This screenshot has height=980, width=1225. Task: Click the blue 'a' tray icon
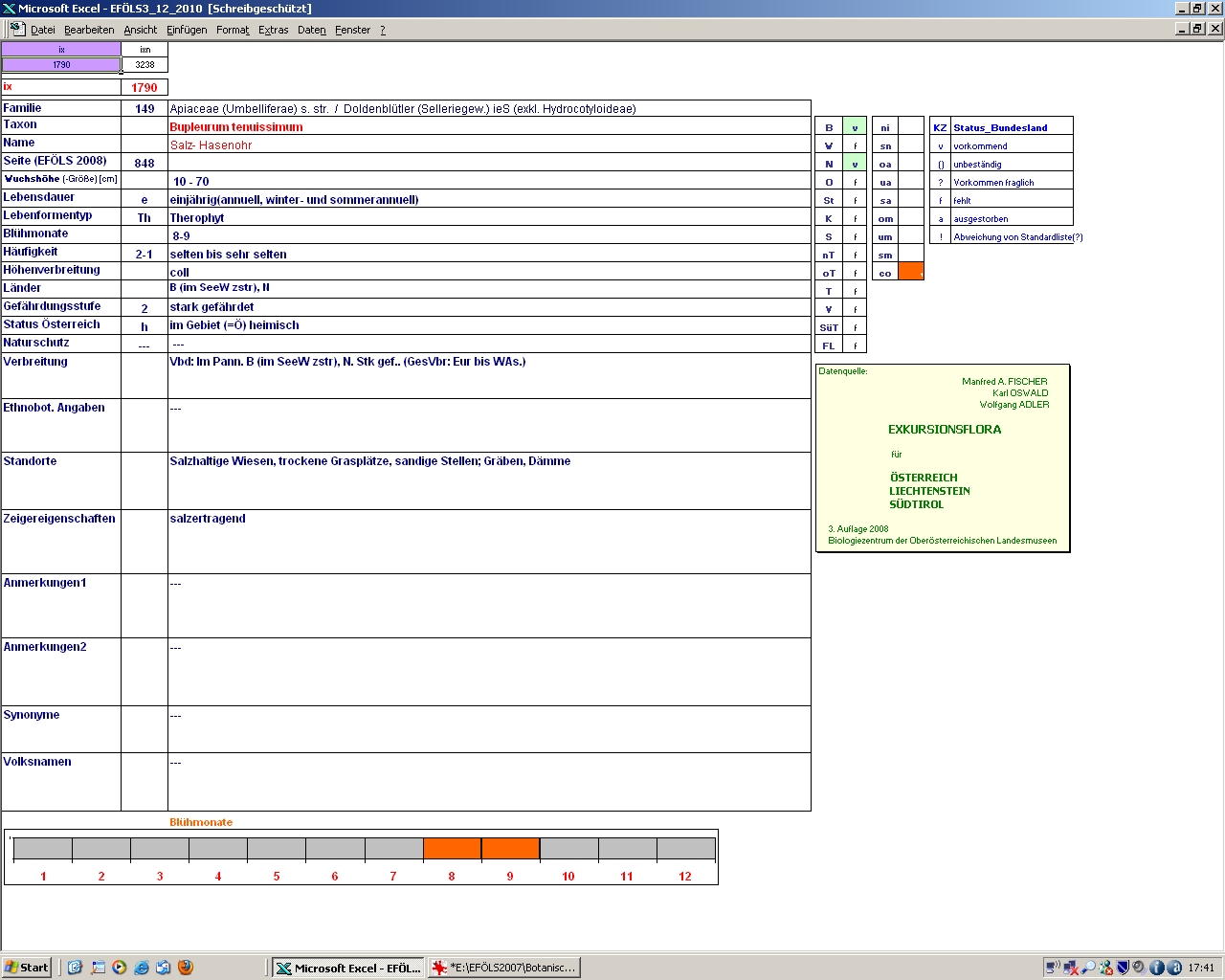[x=1174, y=968]
